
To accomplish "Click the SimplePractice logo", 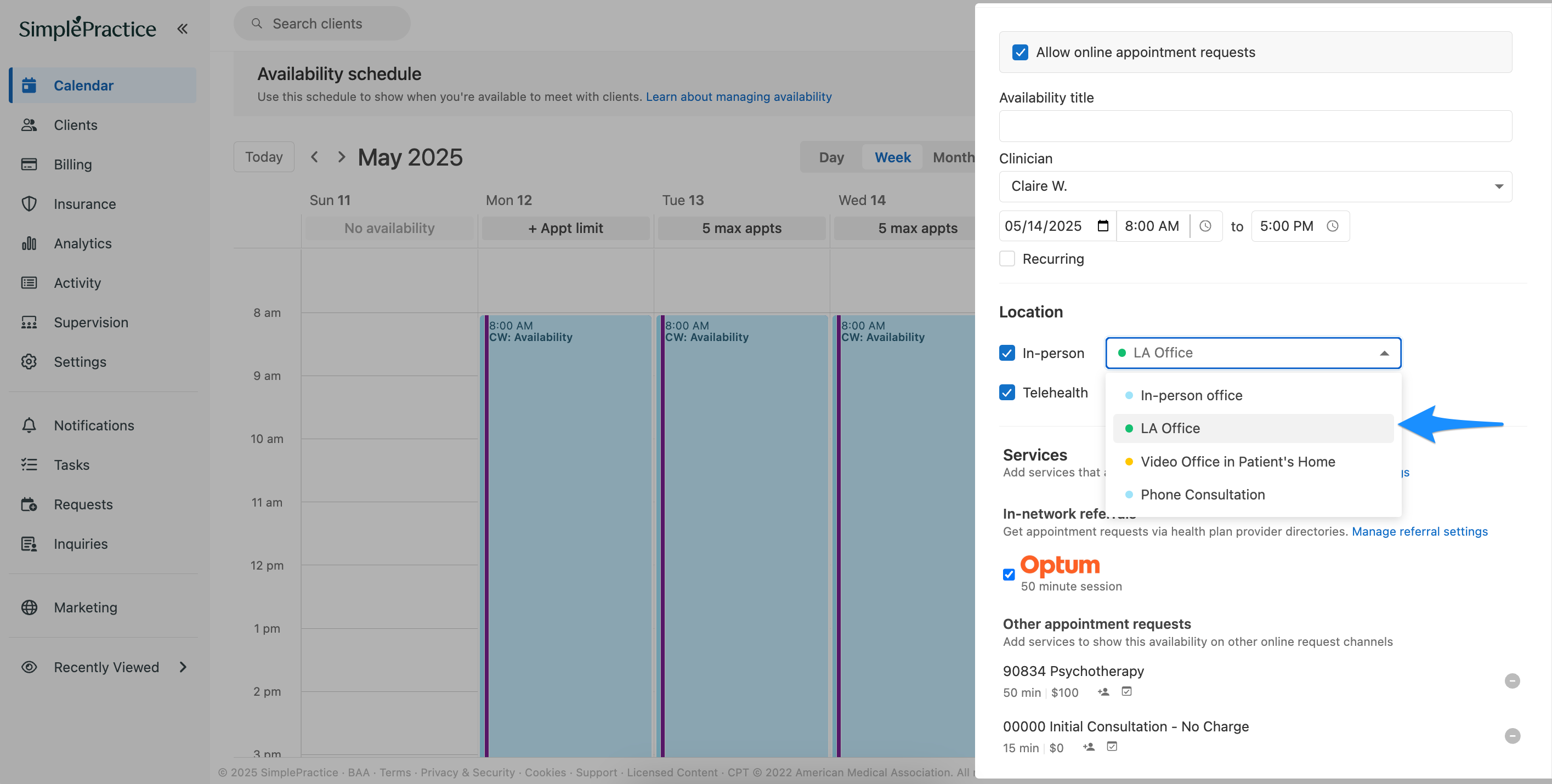I will (87, 29).
